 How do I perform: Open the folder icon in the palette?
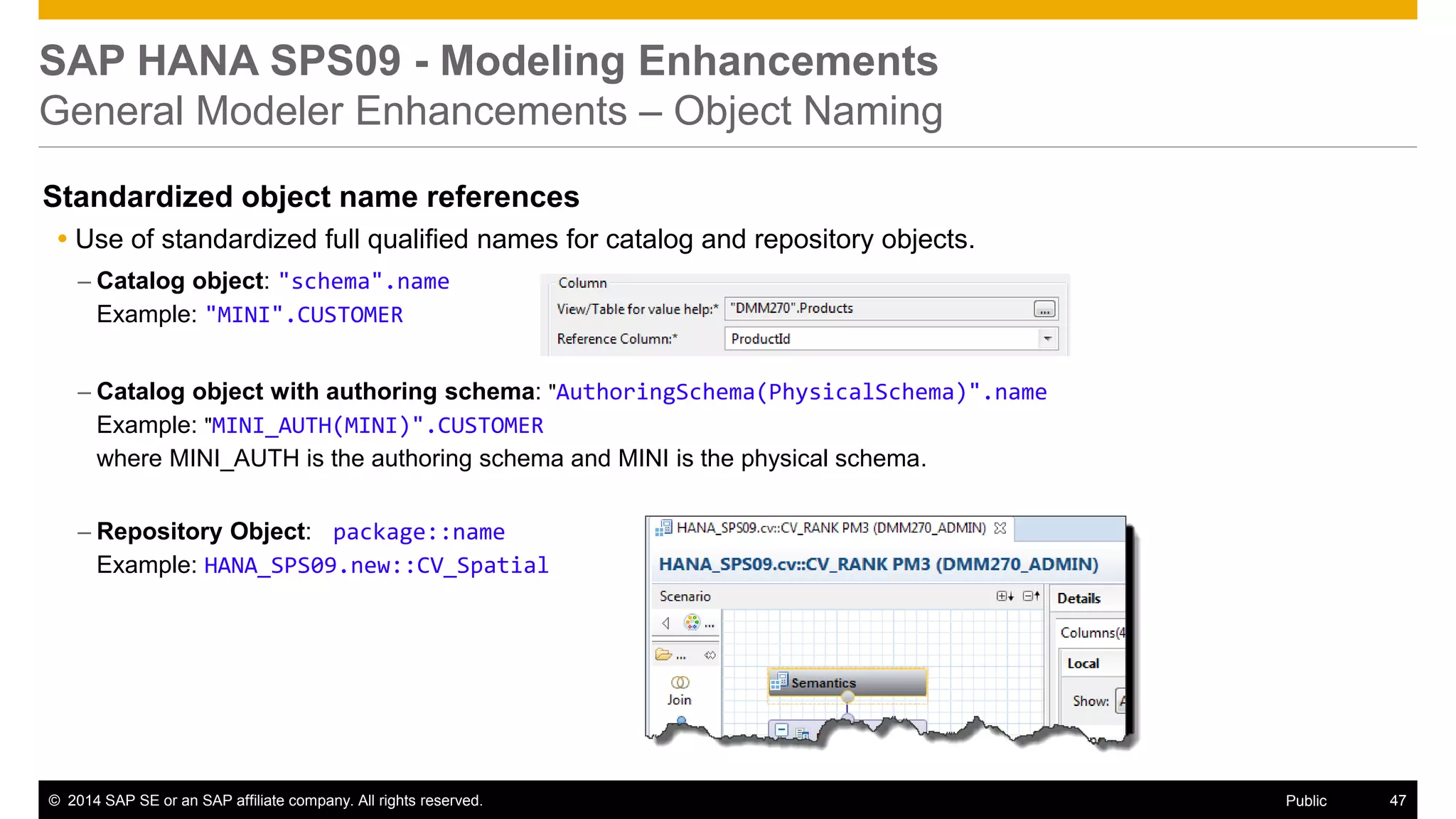click(x=663, y=654)
